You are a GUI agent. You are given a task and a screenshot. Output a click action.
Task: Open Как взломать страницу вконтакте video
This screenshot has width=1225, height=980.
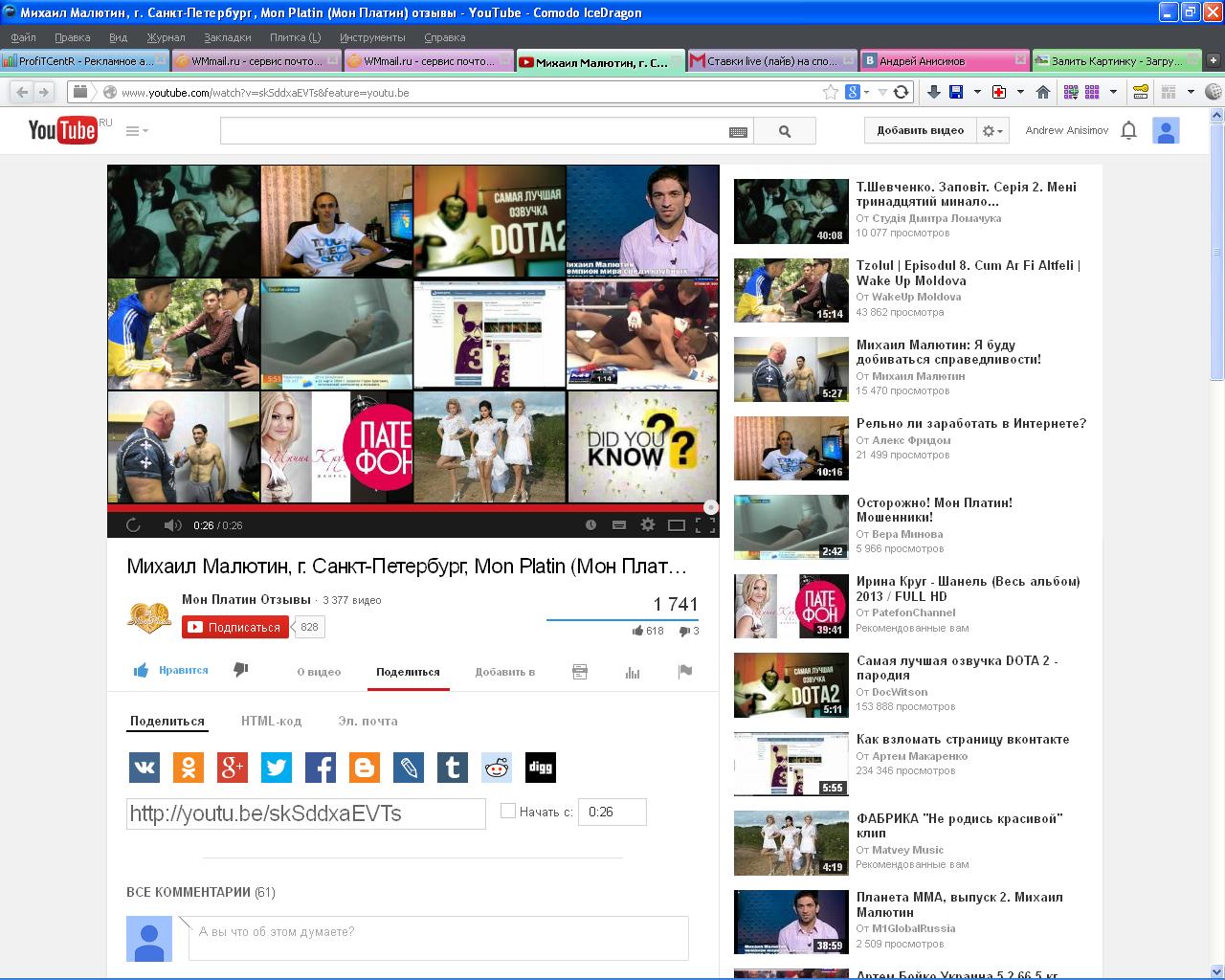[x=963, y=739]
